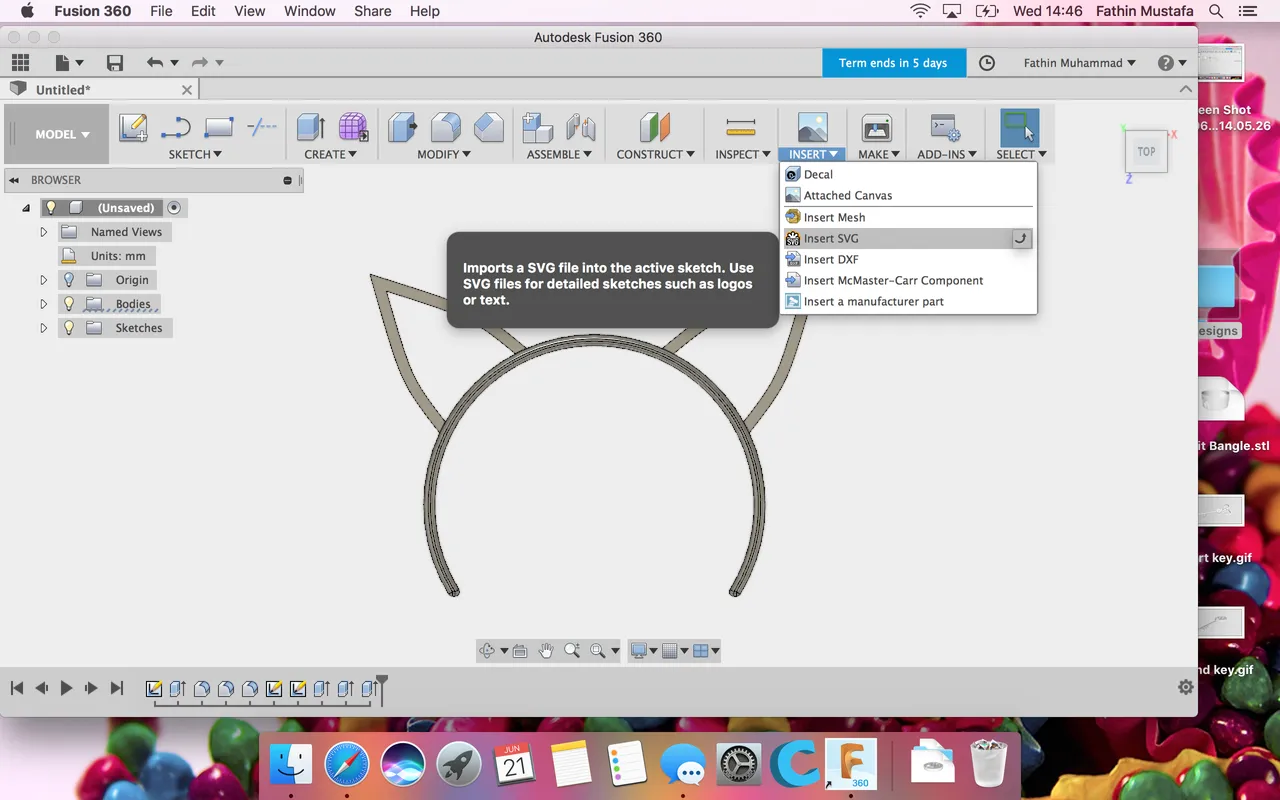
Task: Open Spotlight search in menu bar
Action: 1216,11
